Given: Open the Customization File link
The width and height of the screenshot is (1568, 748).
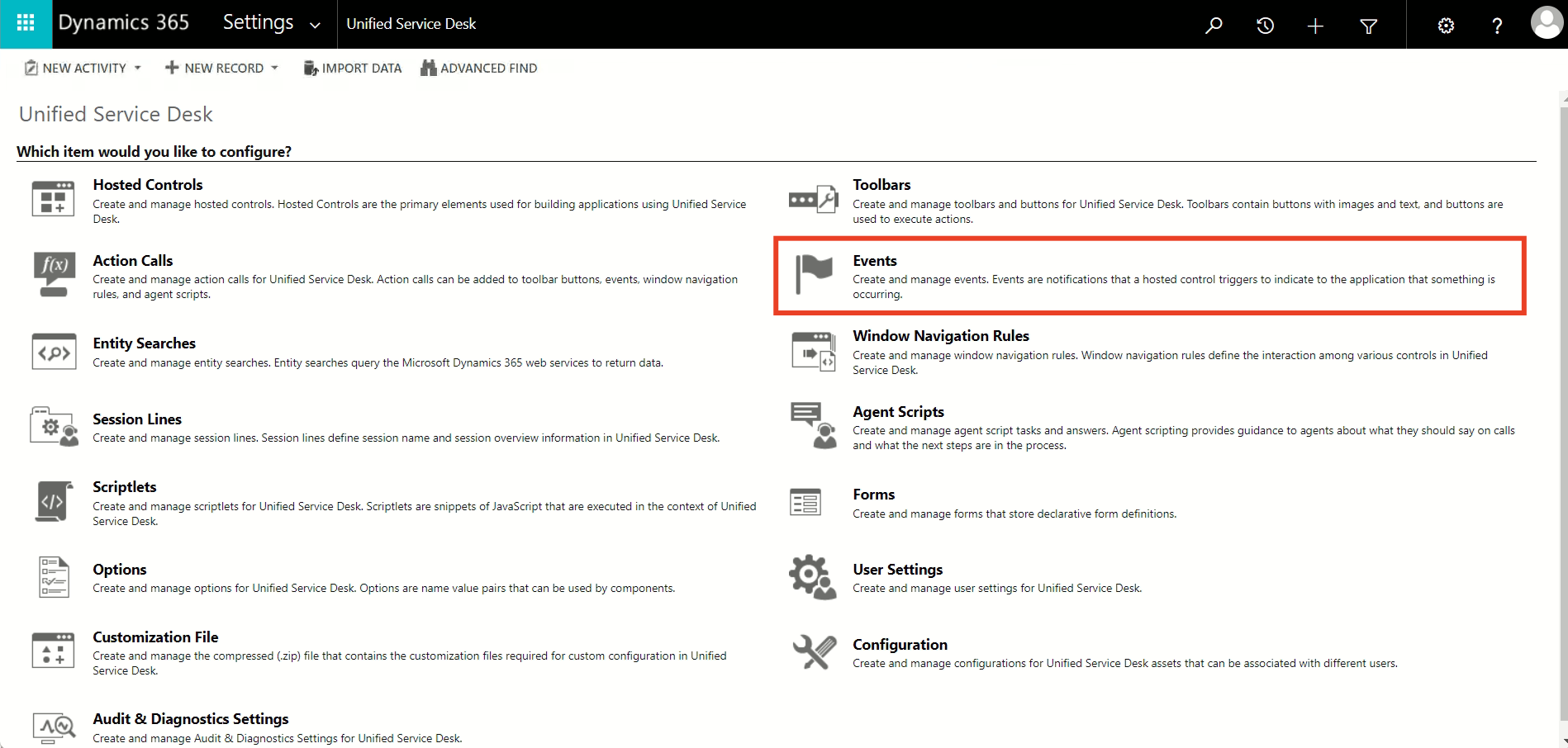Looking at the screenshot, I should pos(155,637).
